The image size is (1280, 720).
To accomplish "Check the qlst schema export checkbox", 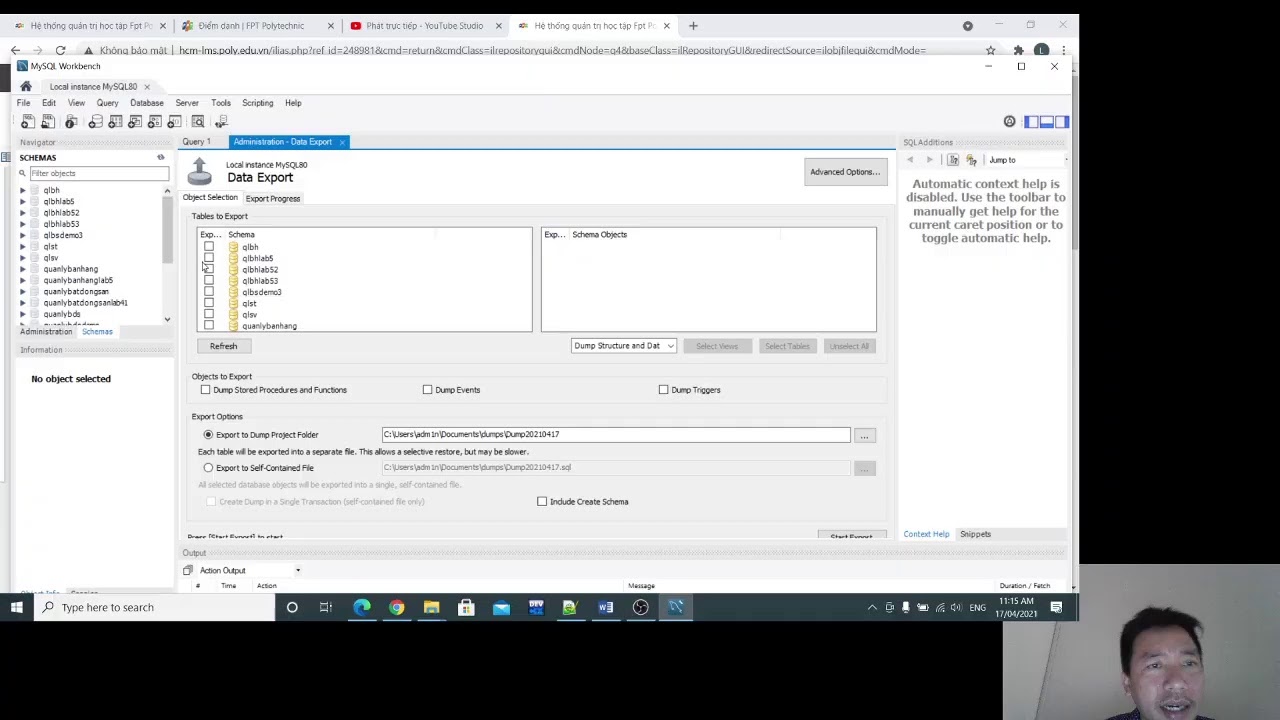I will 208,303.
